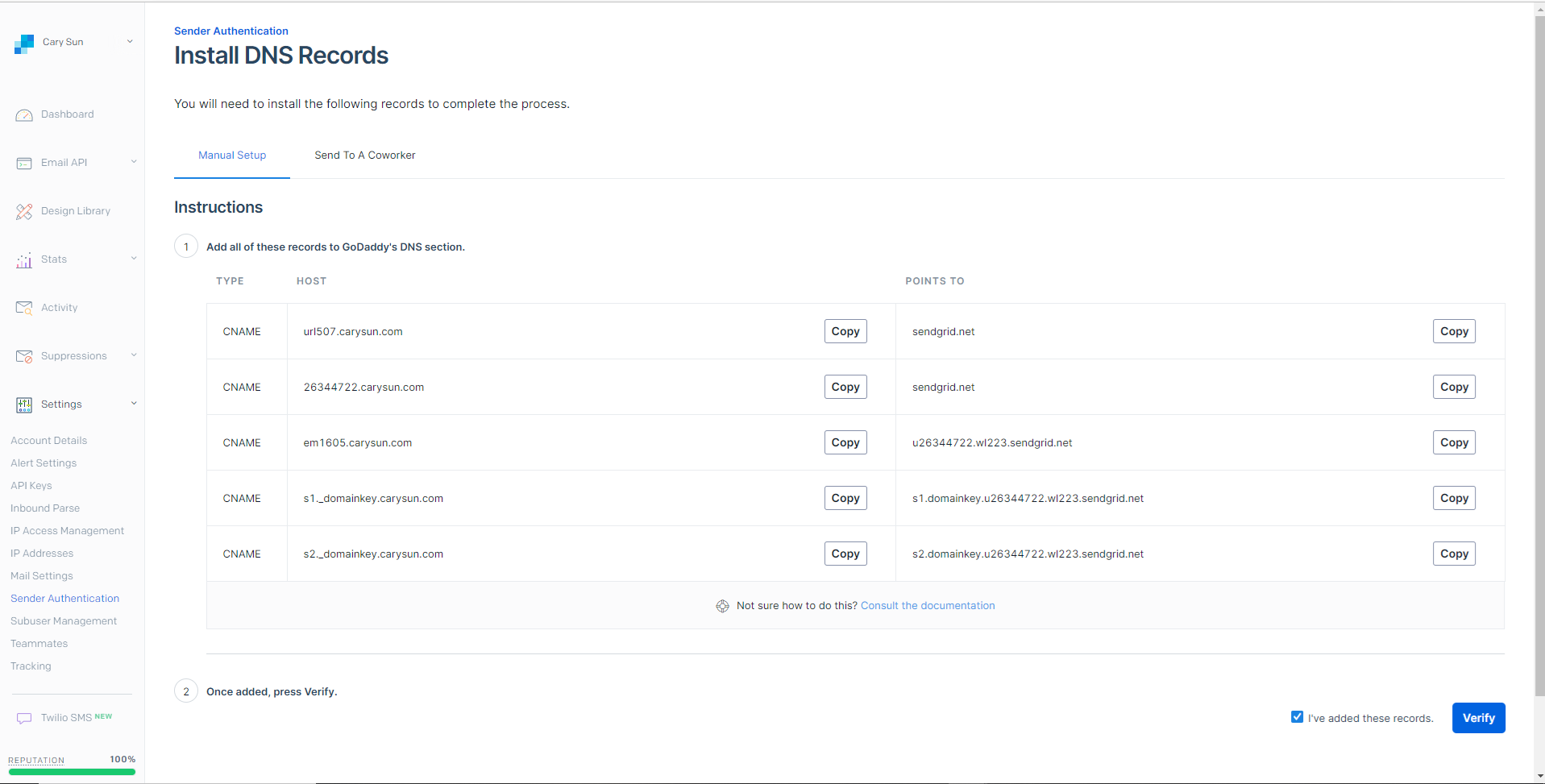The image size is (1545, 784).
Task: Open Design Library via its icon
Action: (24, 212)
